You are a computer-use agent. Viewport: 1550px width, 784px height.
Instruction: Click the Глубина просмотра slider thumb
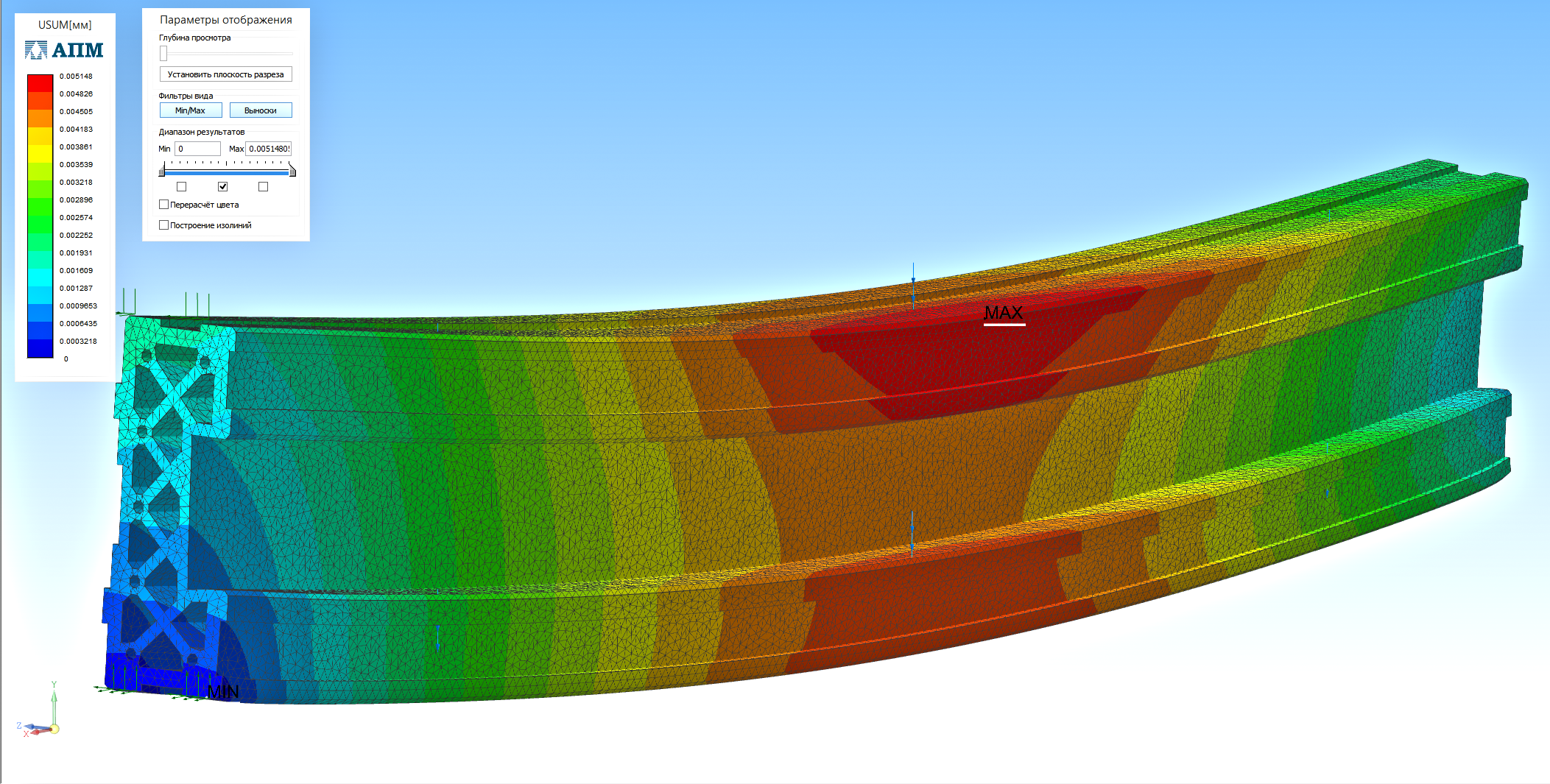[163, 54]
